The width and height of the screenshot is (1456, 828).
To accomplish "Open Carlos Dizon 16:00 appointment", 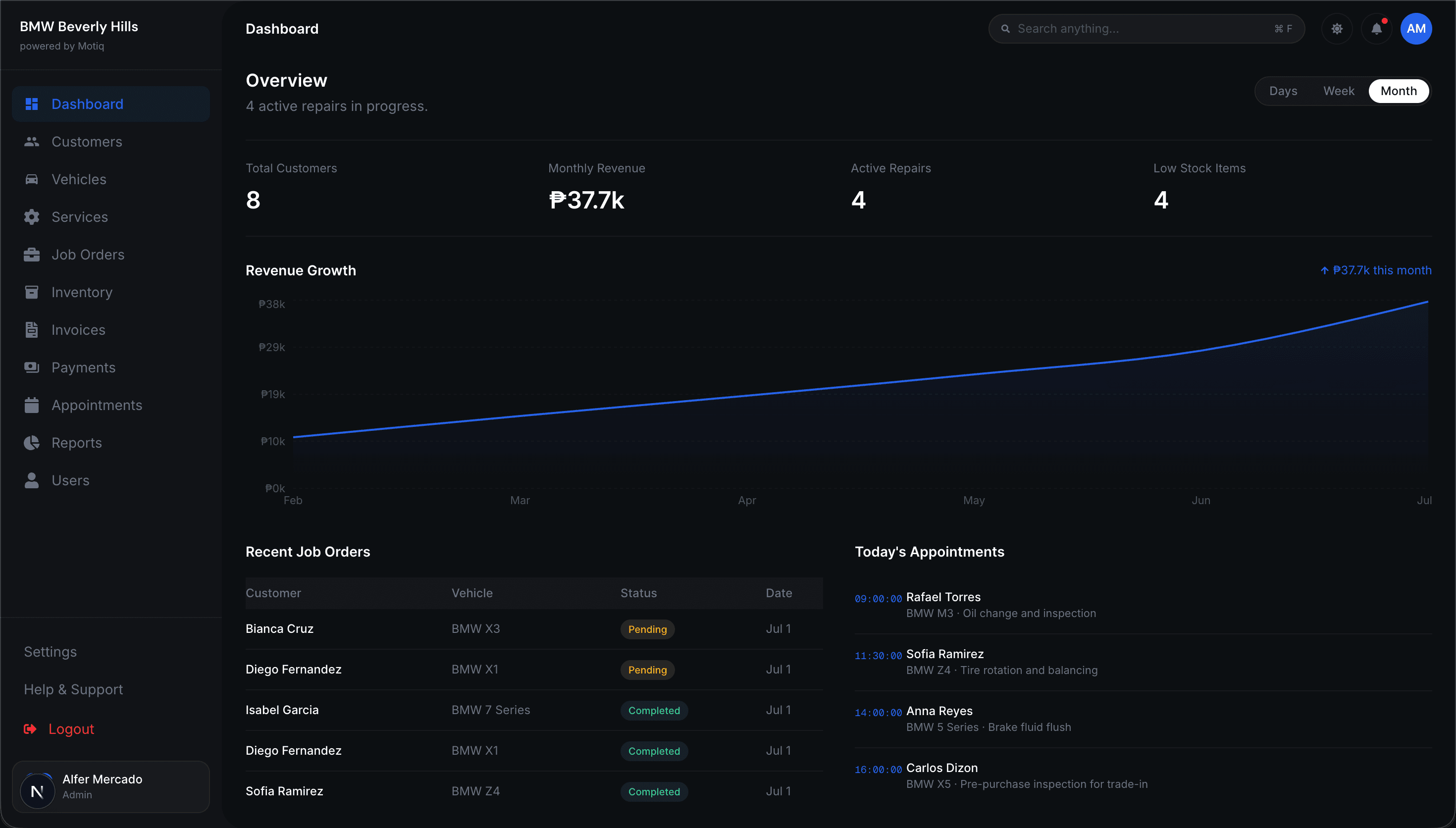I will (1143, 776).
